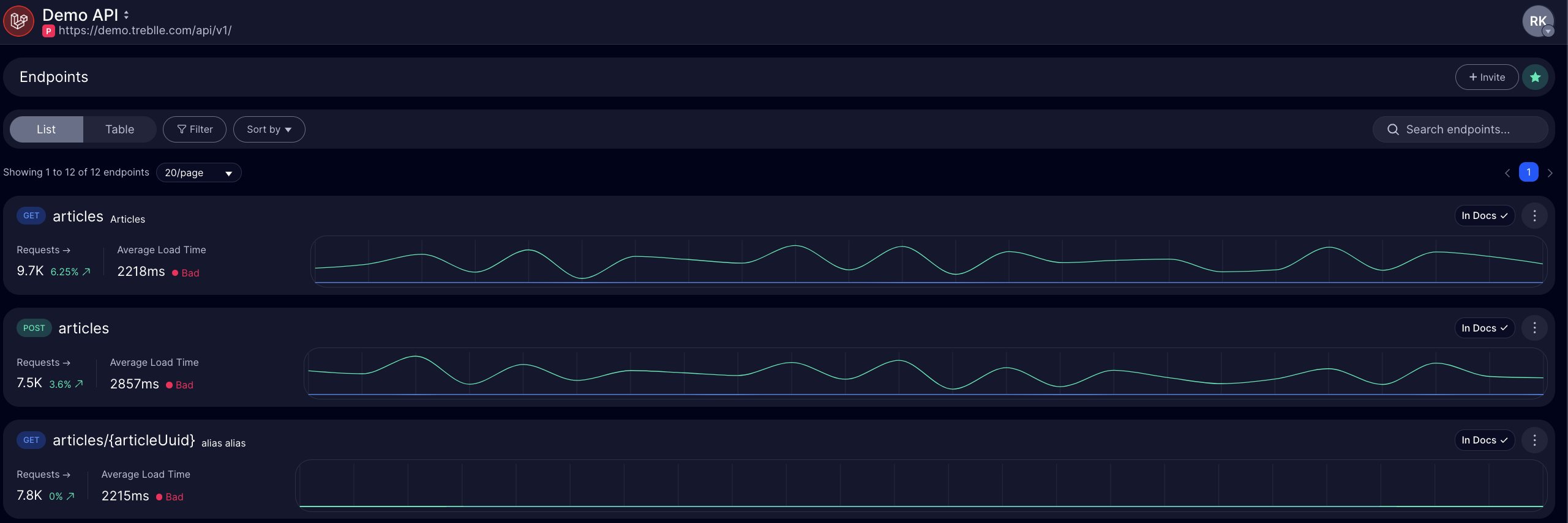
Task: Go to previous page arrow
Action: pos(1507,173)
